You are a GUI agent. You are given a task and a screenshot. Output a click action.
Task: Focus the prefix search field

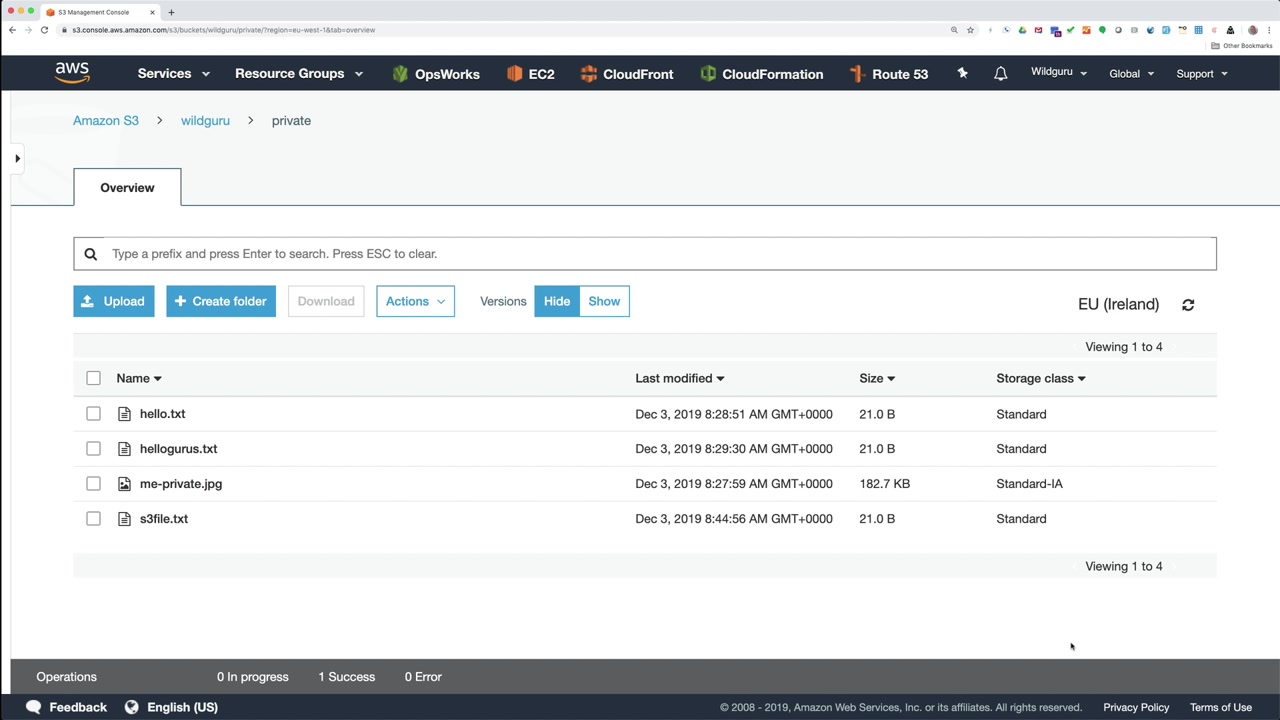(x=645, y=254)
